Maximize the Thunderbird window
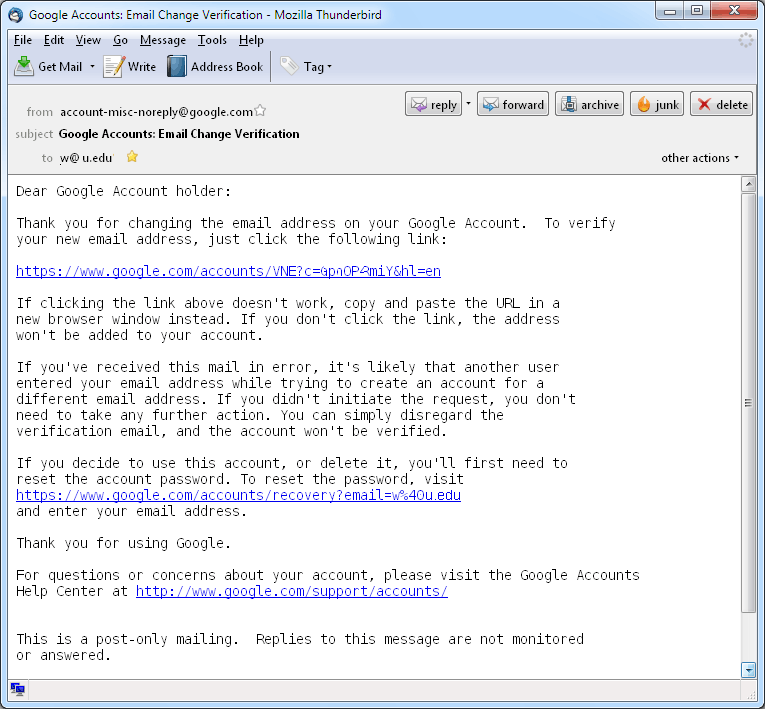 (697, 10)
